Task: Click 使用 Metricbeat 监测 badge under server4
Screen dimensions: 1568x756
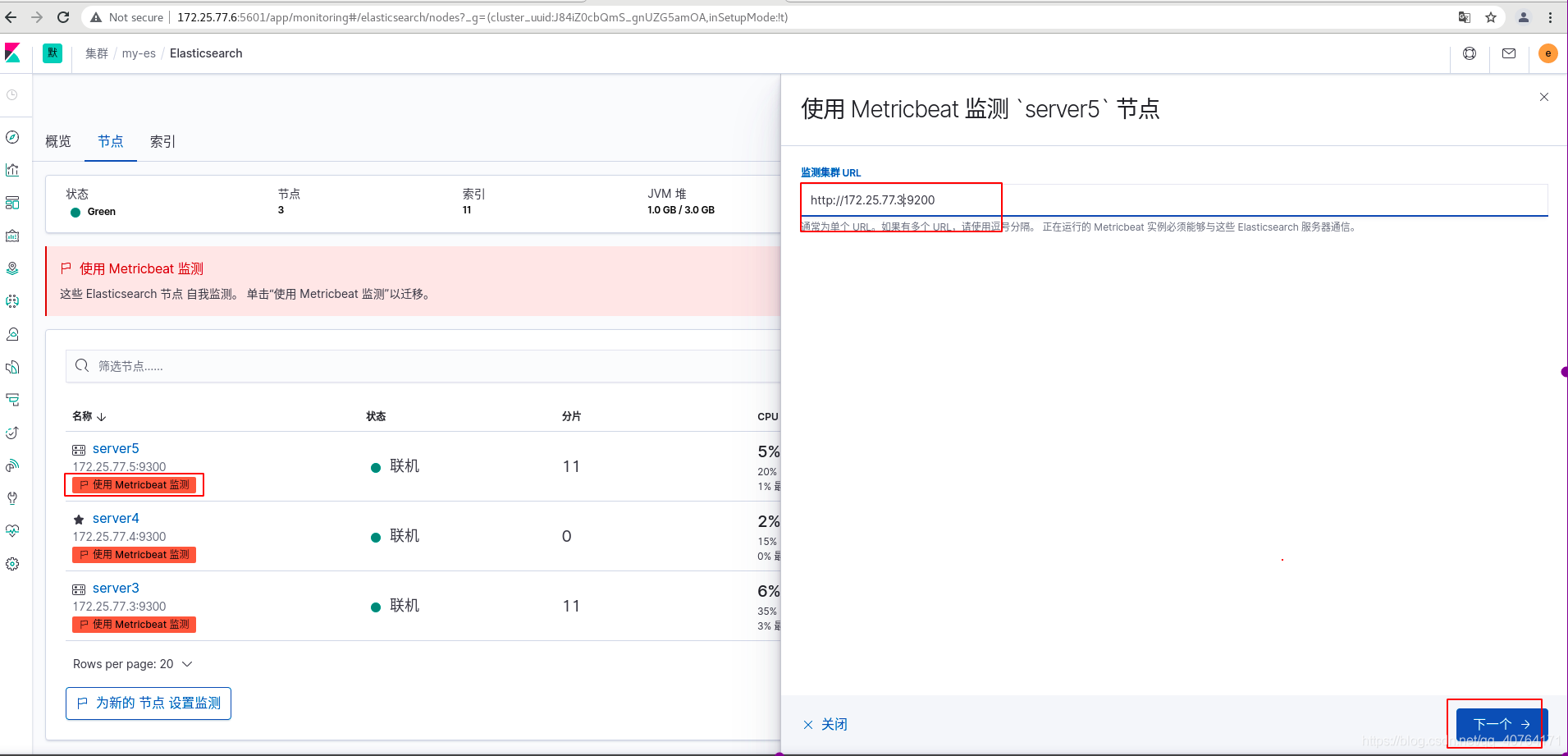Action: point(135,555)
